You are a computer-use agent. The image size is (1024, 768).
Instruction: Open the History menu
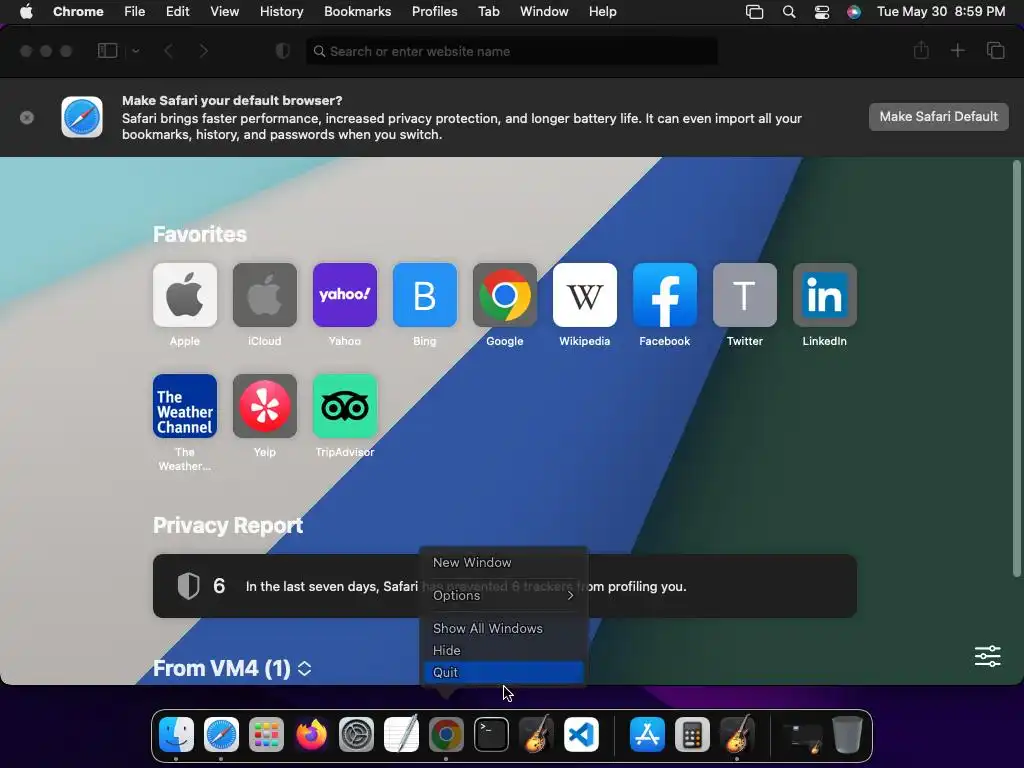[x=281, y=11]
